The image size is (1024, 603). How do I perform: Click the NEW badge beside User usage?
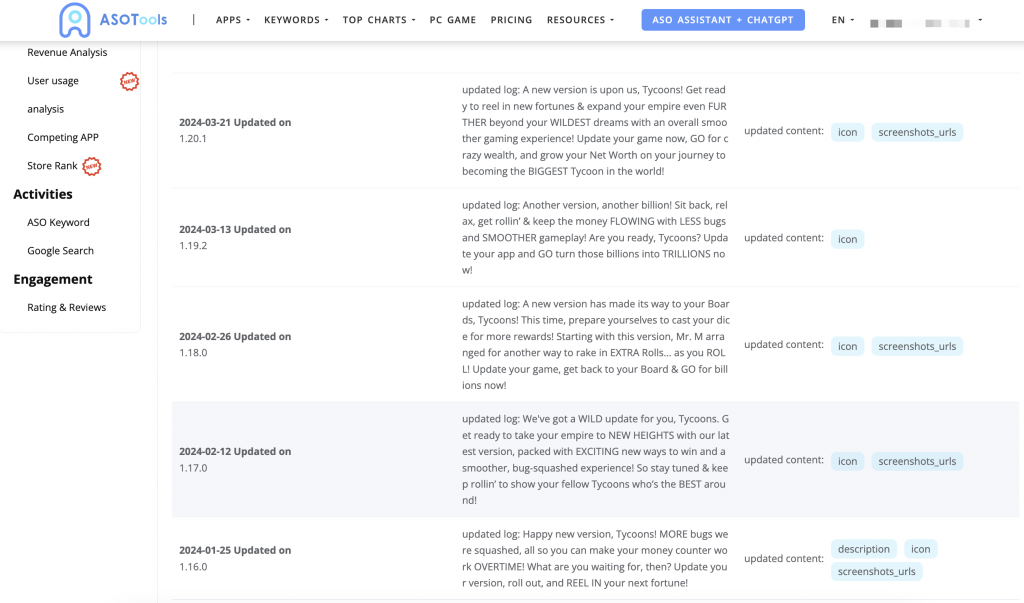[x=129, y=82]
